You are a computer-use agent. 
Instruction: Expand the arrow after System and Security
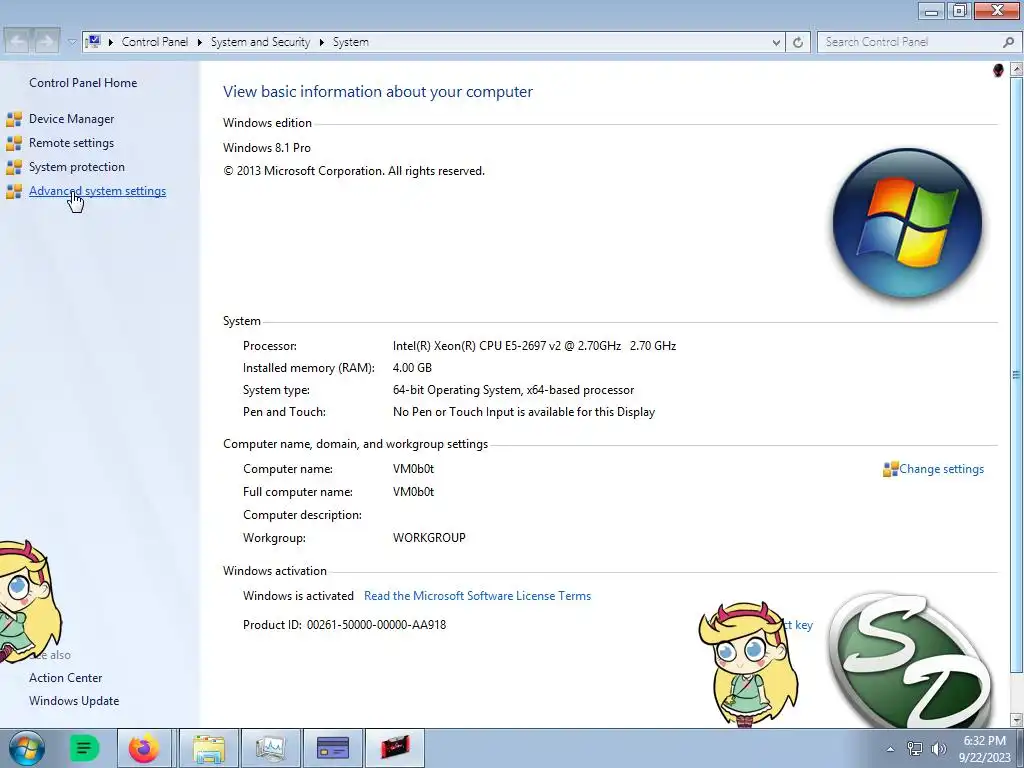(x=321, y=42)
